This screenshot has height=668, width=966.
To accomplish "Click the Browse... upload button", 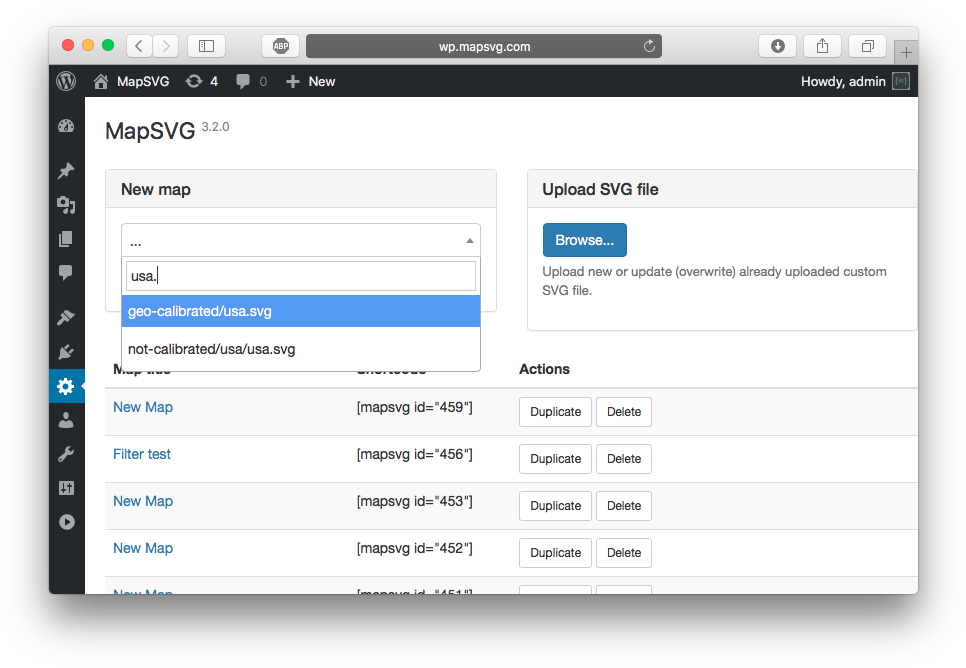I will click(x=585, y=240).
